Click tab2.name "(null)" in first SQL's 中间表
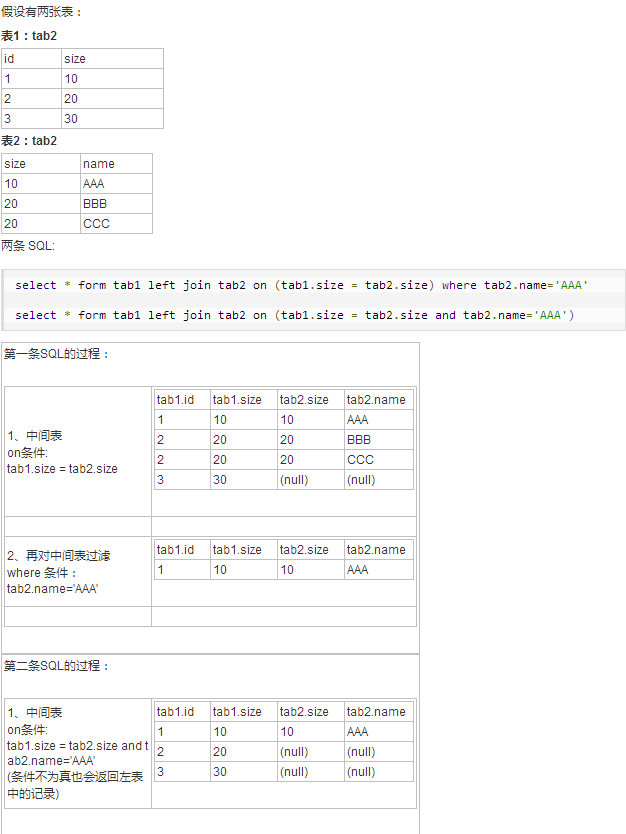The image size is (626, 834). click(x=379, y=480)
